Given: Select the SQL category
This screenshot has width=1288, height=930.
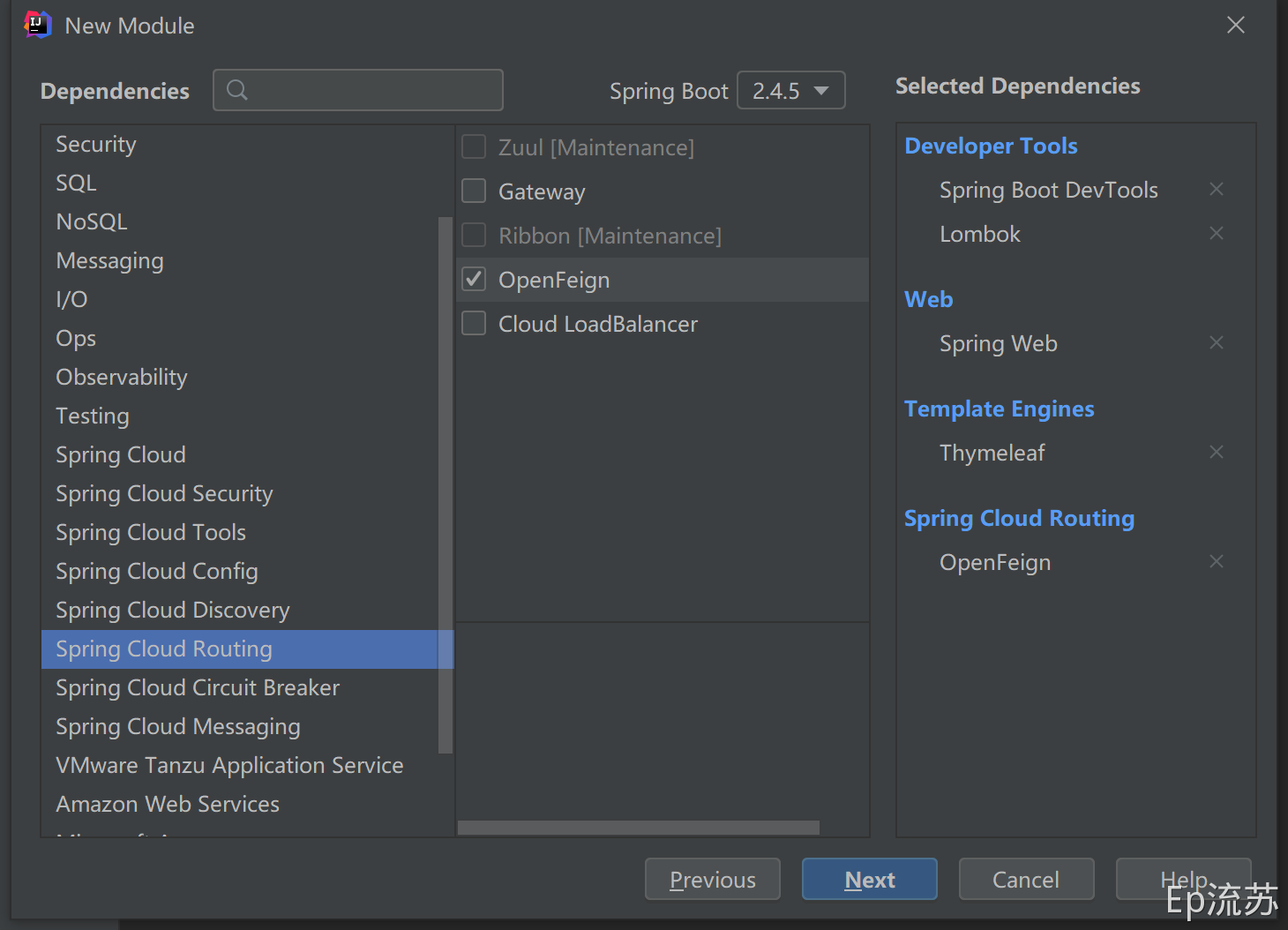Looking at the screenshot, I should click(240, 184).
